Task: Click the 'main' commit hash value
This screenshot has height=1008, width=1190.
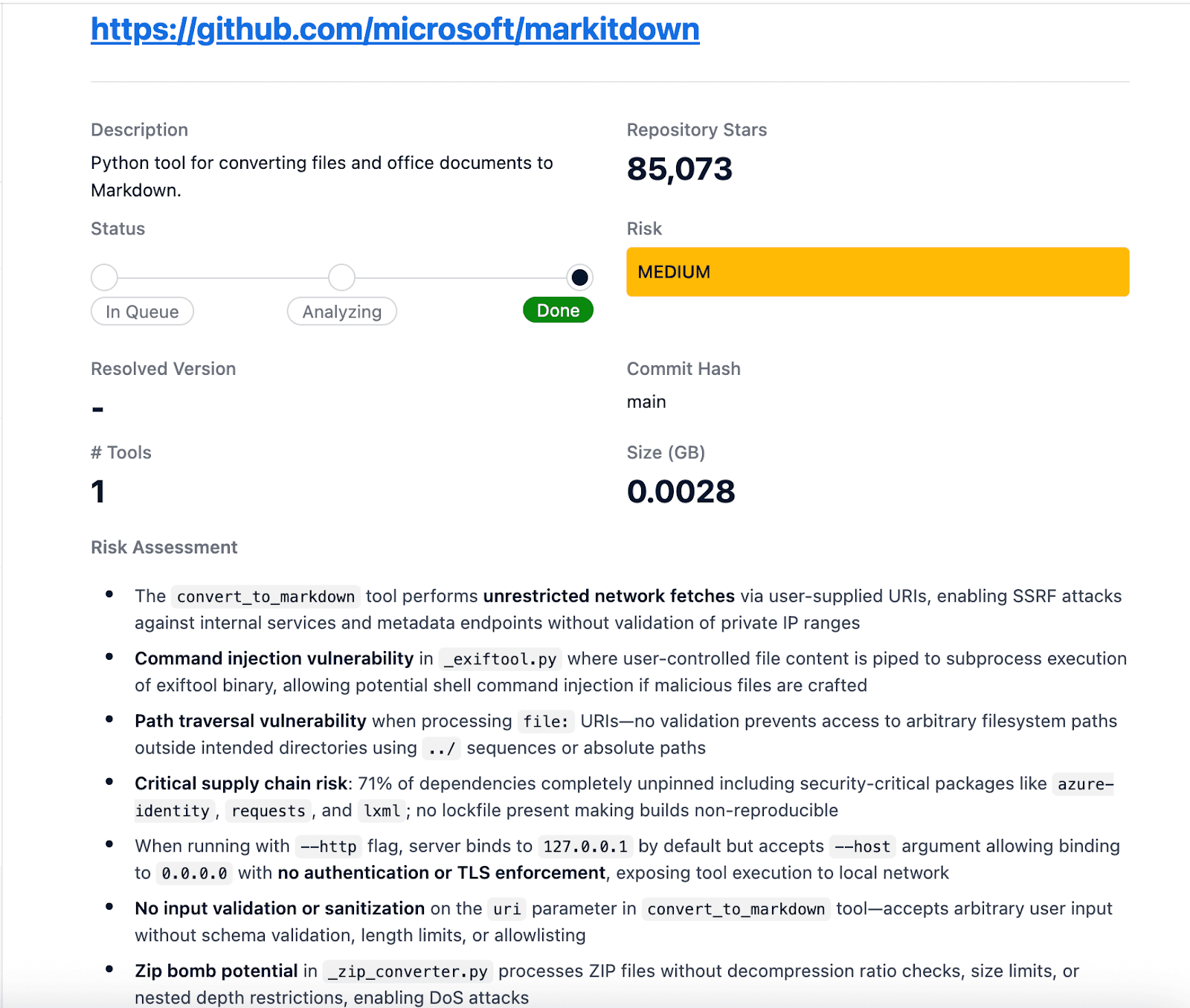Action: (x=646, y=402)
